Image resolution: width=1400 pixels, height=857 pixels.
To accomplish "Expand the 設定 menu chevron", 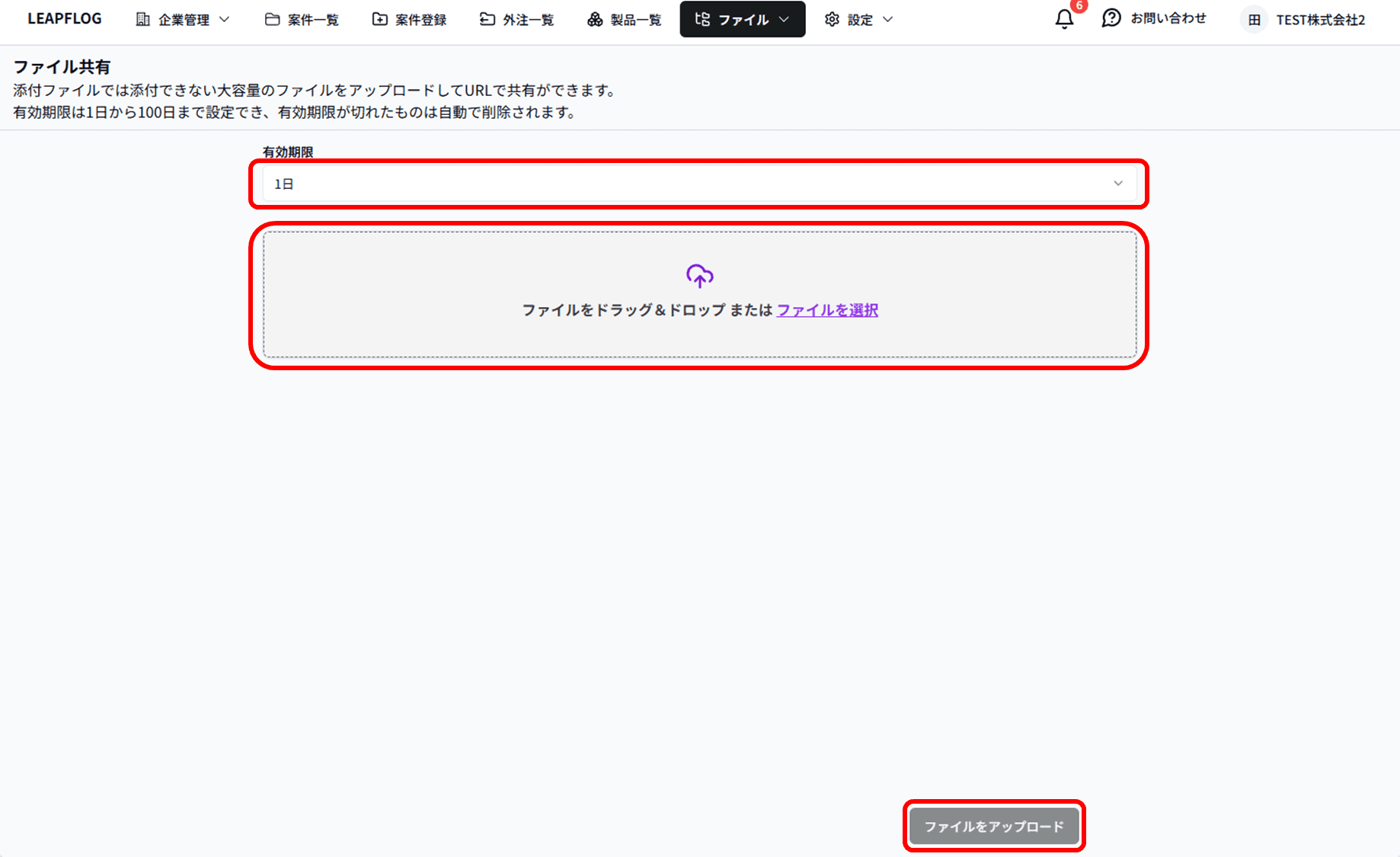I will coord(888,19).
